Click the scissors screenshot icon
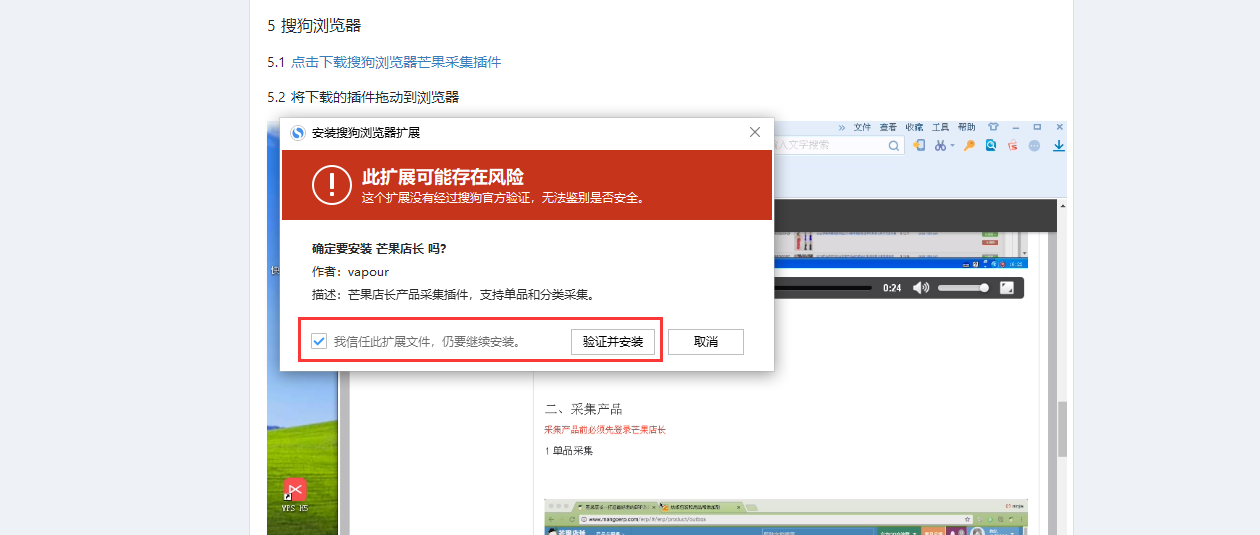The image size is (1260, 535). [x=940, y=146]
